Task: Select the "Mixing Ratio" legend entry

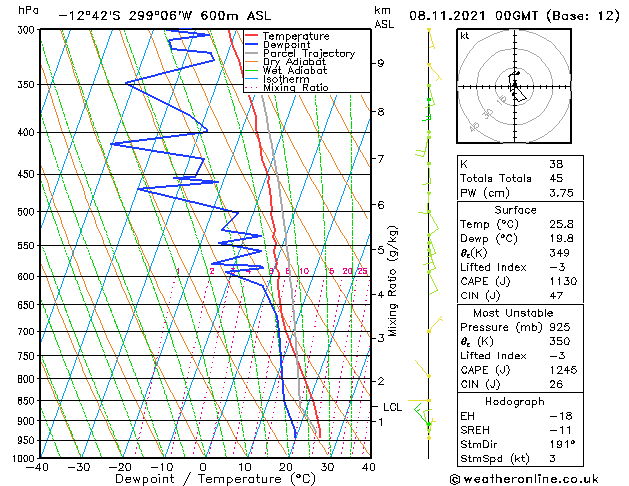Action: click(296, 87)
